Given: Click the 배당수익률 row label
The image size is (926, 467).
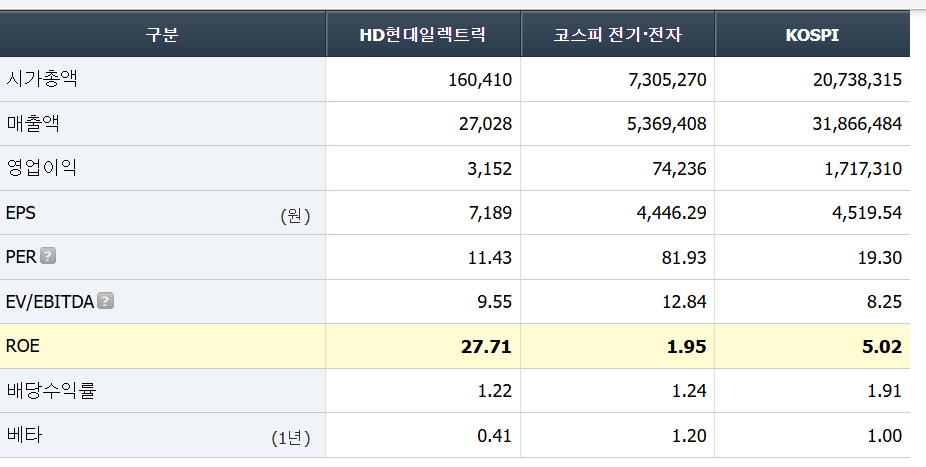Looking at the screenshot, I should (x=51, y=390).
